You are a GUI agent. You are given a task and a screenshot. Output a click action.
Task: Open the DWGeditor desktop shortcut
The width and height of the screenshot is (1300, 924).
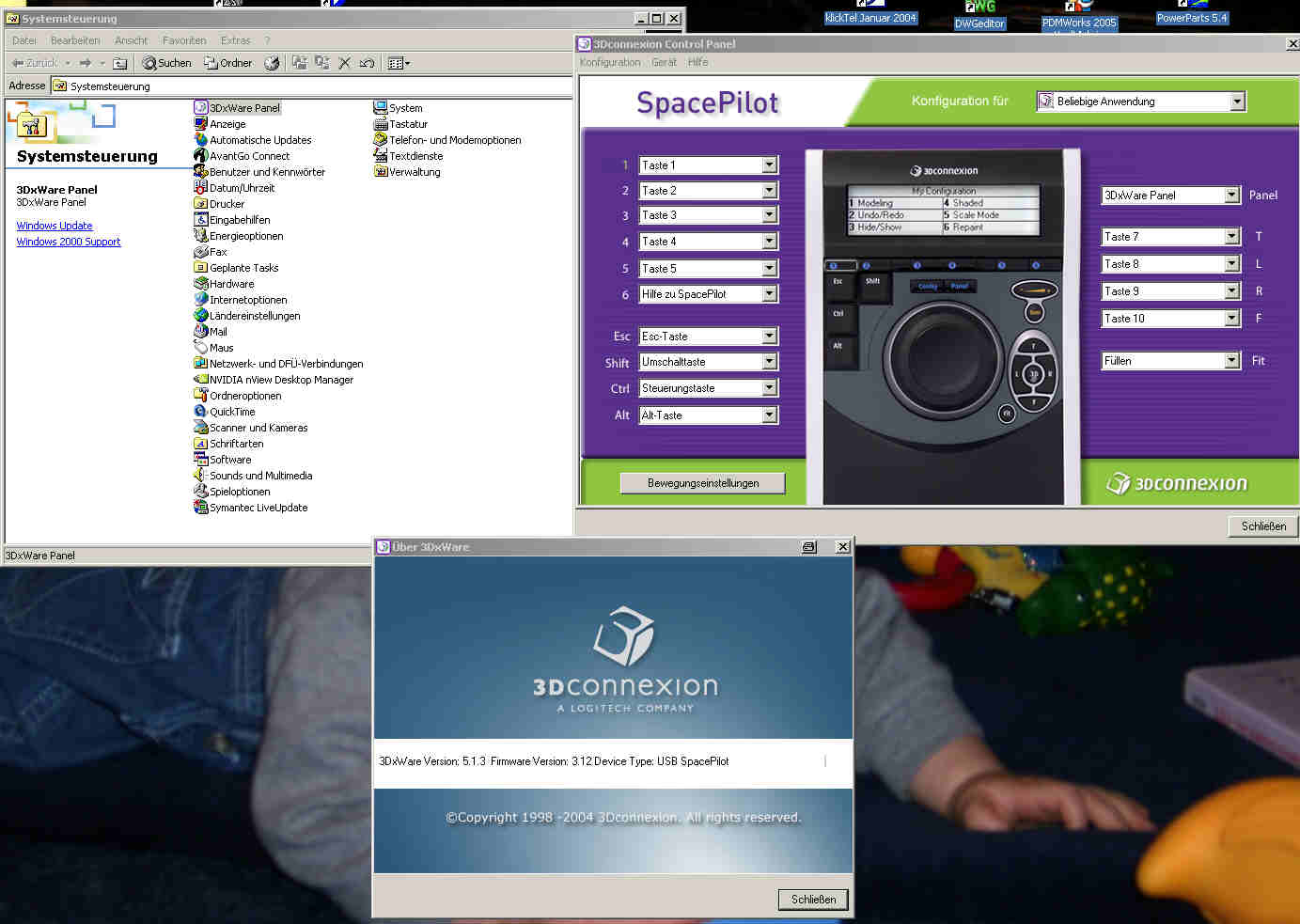979,17
